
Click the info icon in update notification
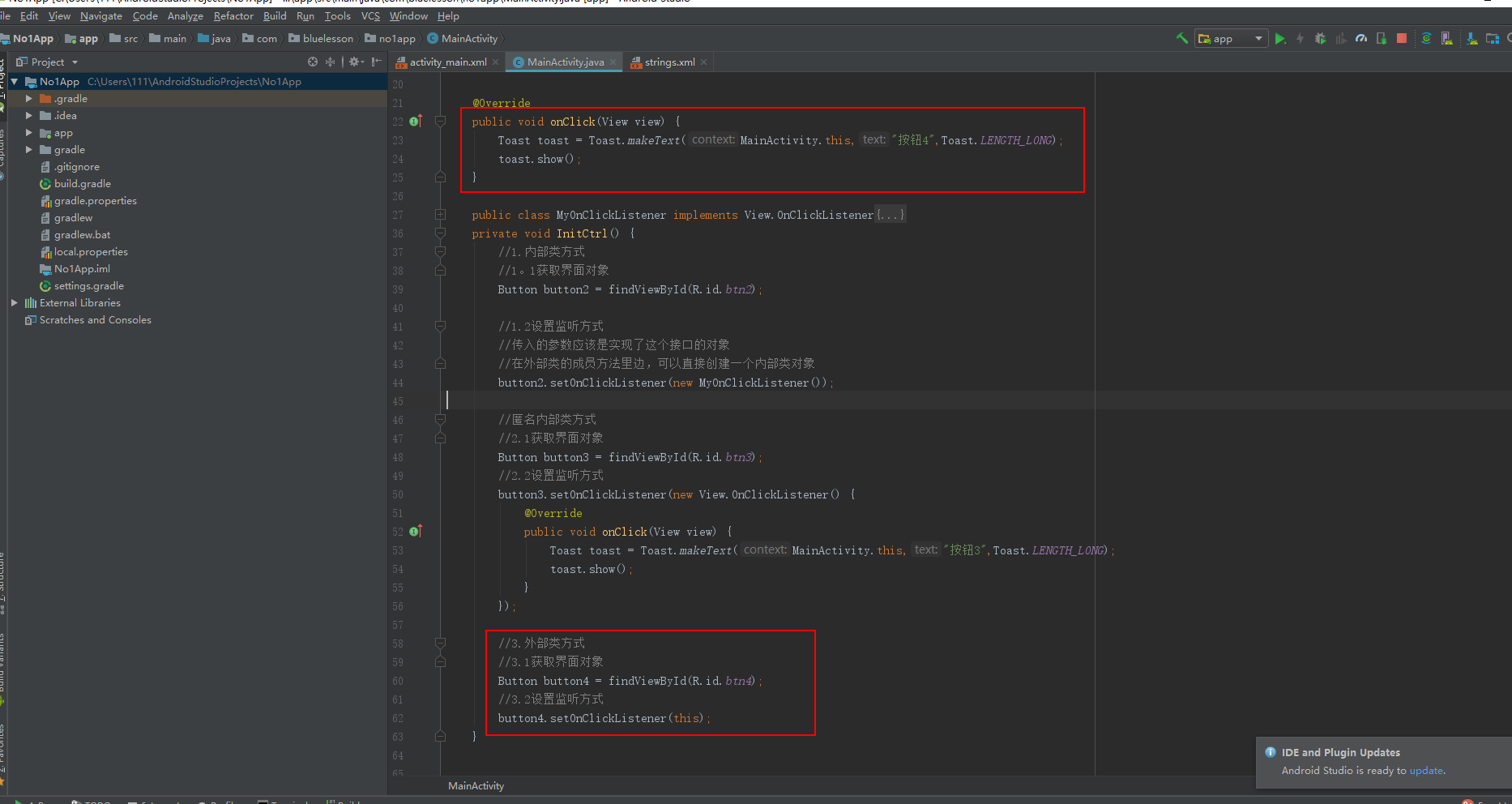pyautogui.click(x=1271, y=752)
